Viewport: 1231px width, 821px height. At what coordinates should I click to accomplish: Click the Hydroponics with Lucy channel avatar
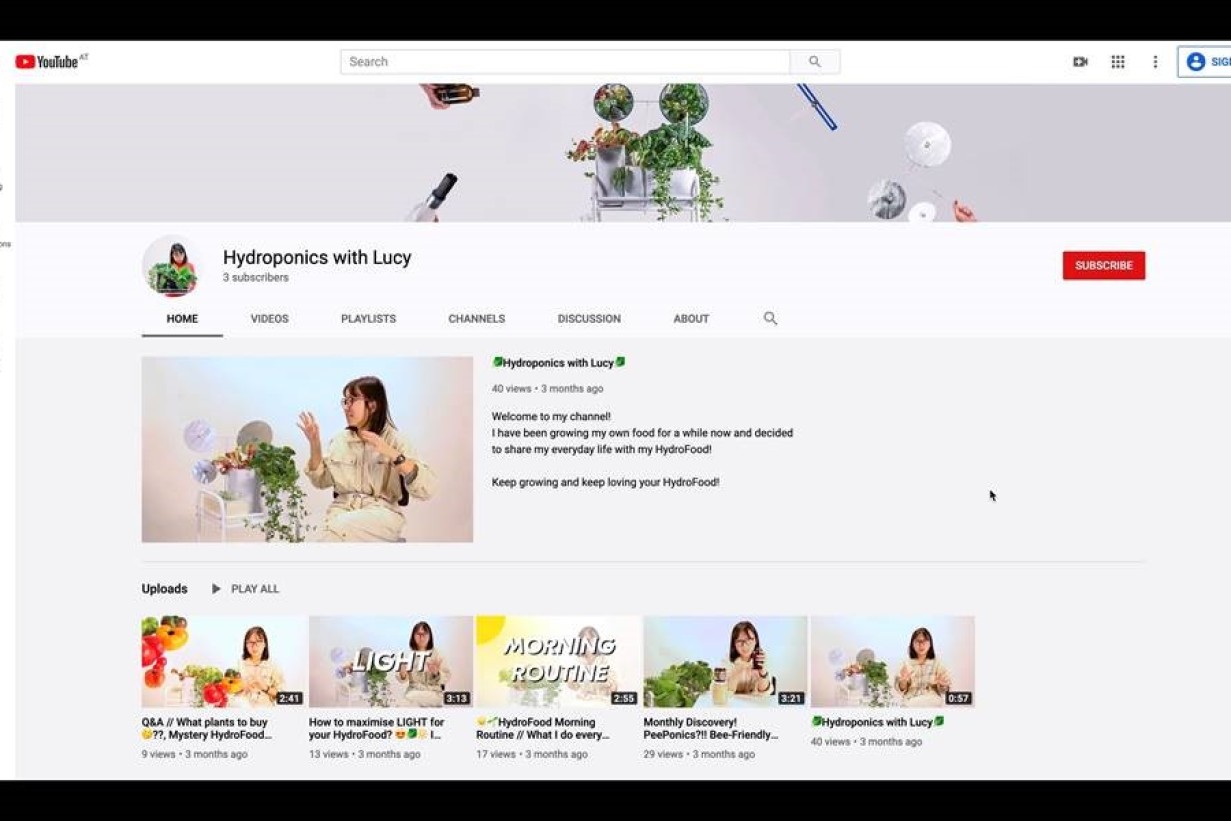[x=172, y=266]
